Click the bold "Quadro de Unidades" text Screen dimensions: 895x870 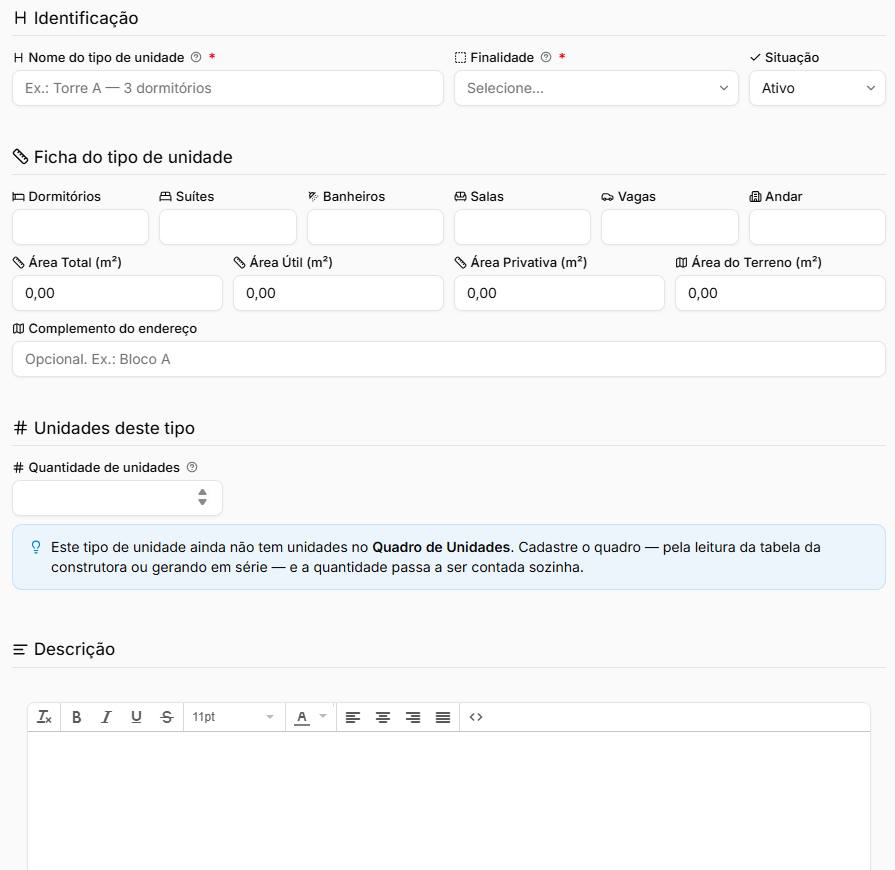click(441, 547)
